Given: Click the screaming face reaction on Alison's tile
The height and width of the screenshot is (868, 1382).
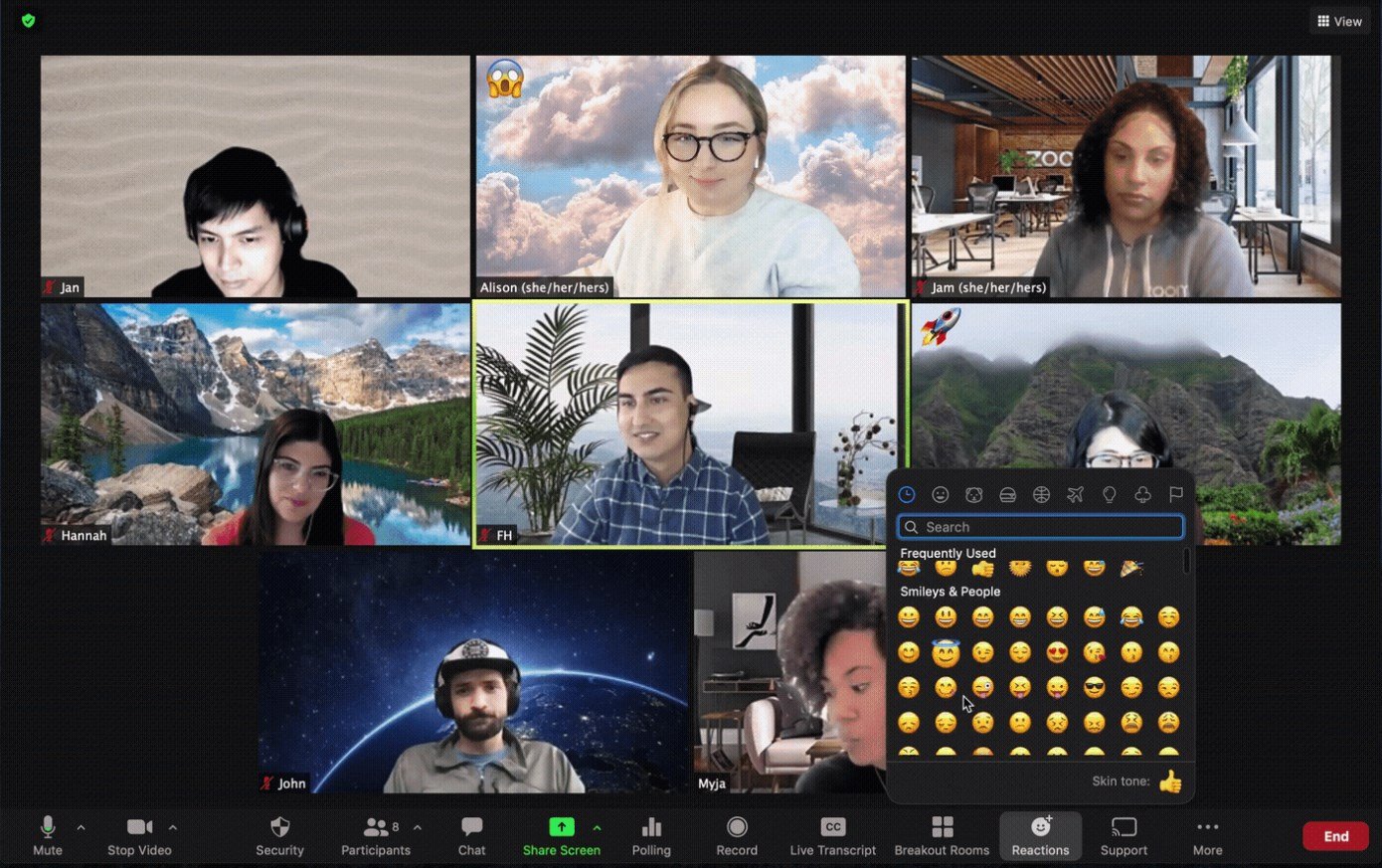Looking at the screenshot, I should (505, 80).
